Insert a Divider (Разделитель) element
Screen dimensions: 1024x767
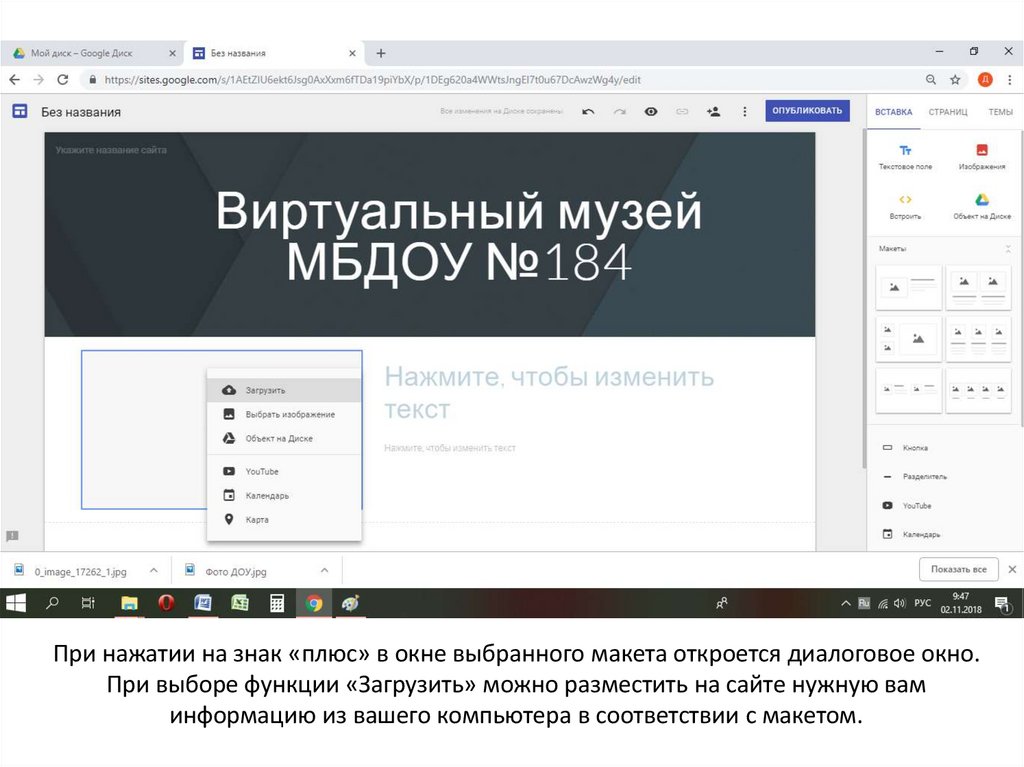[x=914, y=477]
